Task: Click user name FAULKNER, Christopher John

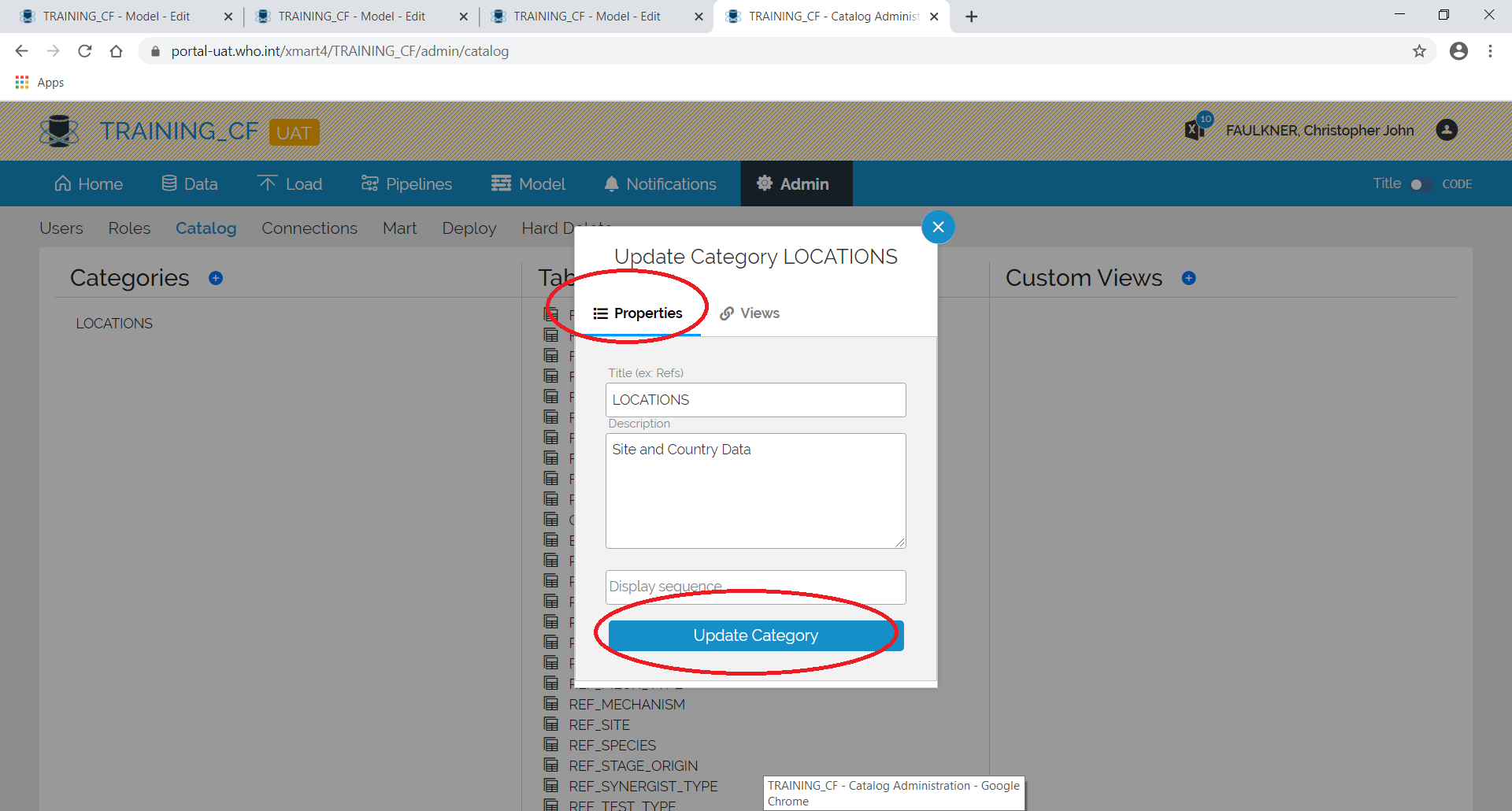Action: coord(1320,131)
